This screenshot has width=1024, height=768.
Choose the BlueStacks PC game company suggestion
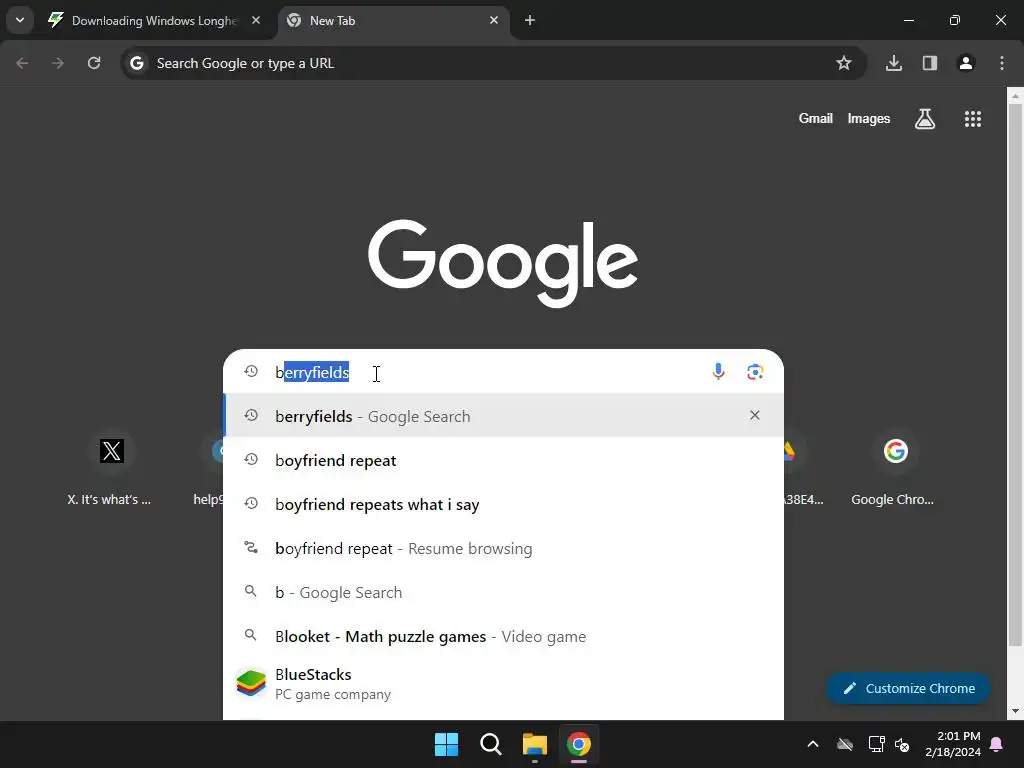coord(504,684)
